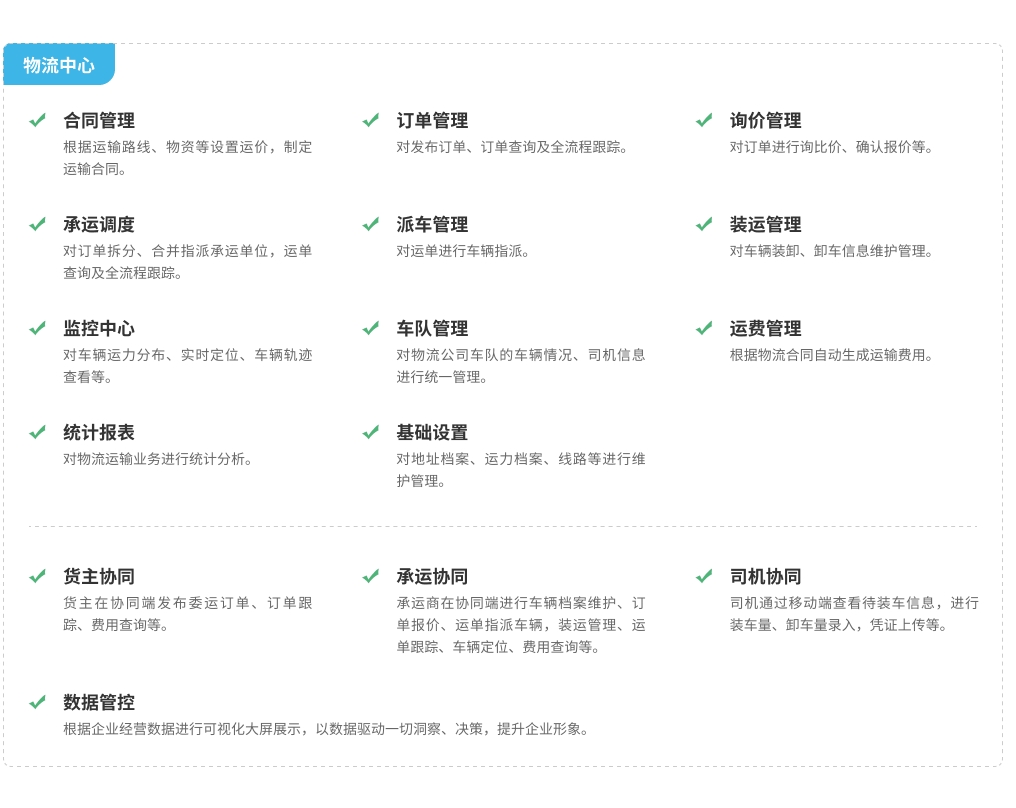Open the 承运协同 heading
1016x808 pixels.
[x=432, y=576]
